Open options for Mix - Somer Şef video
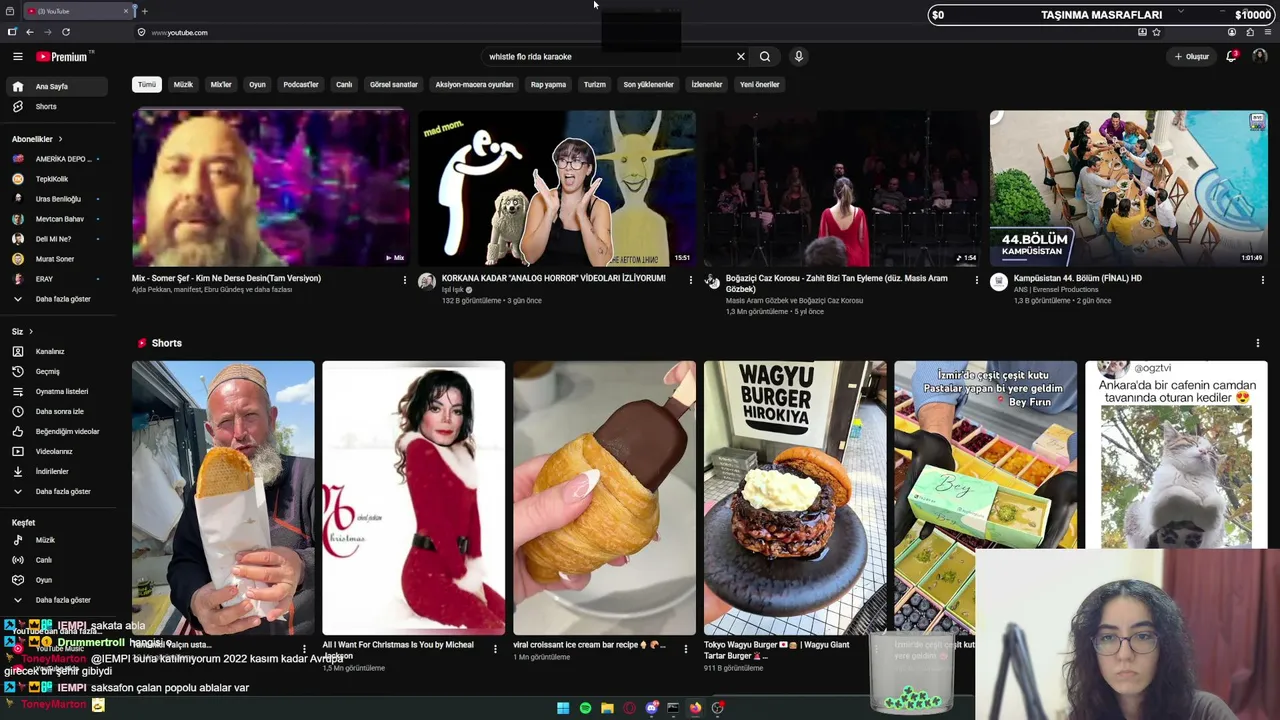 click(x=404, y=280)
